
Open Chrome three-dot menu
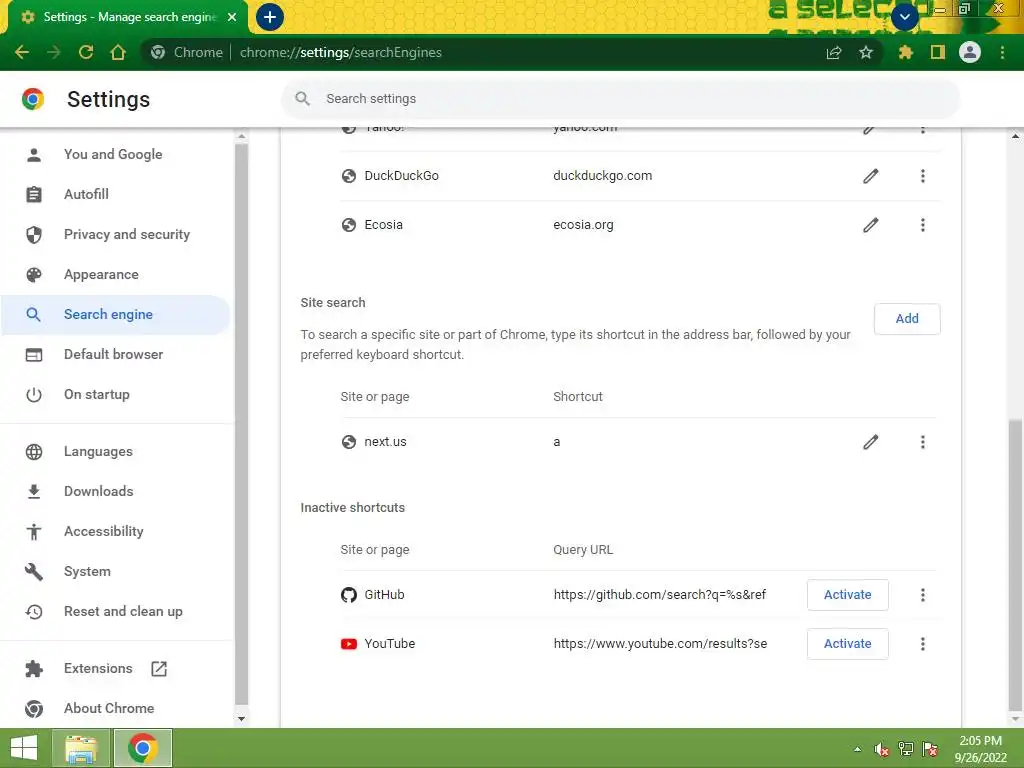[1002, 52]
